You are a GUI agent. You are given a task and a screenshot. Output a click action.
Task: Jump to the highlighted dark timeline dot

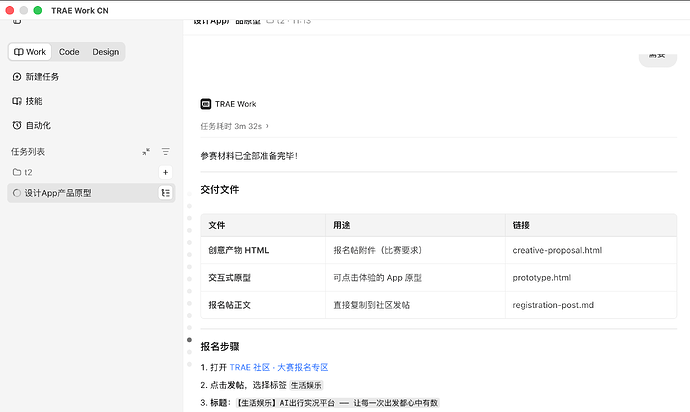(x=189, y=339)
